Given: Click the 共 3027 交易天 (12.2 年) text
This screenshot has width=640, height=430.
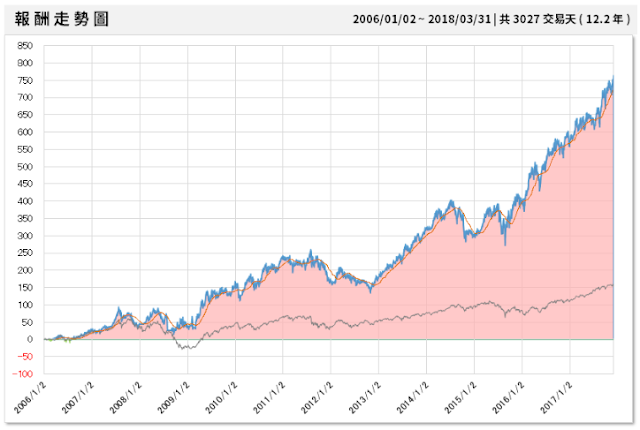Looking at the screenshot, I should pos(565,19).
